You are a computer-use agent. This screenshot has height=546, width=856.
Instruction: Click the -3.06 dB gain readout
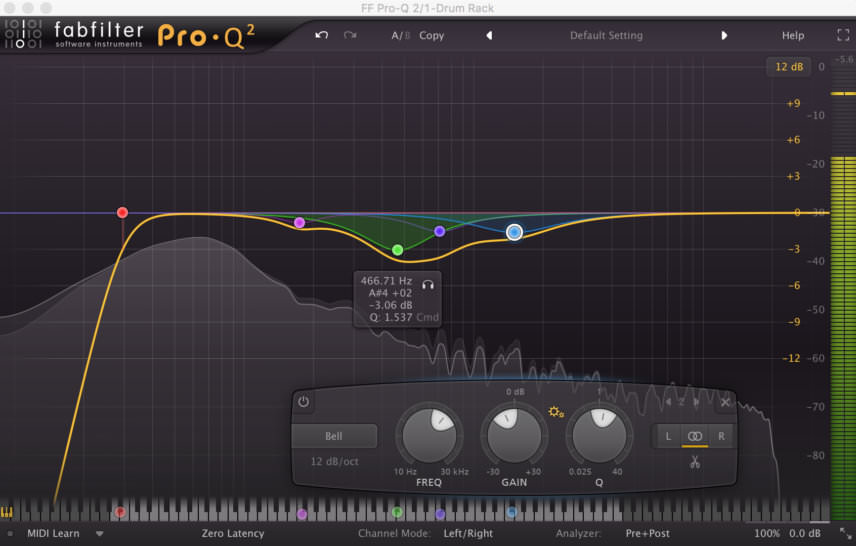click(390, 305)
